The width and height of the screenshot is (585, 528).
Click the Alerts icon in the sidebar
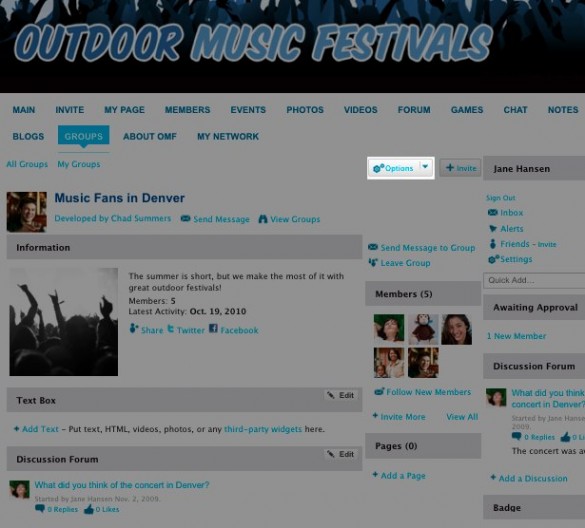click(493, 228)
